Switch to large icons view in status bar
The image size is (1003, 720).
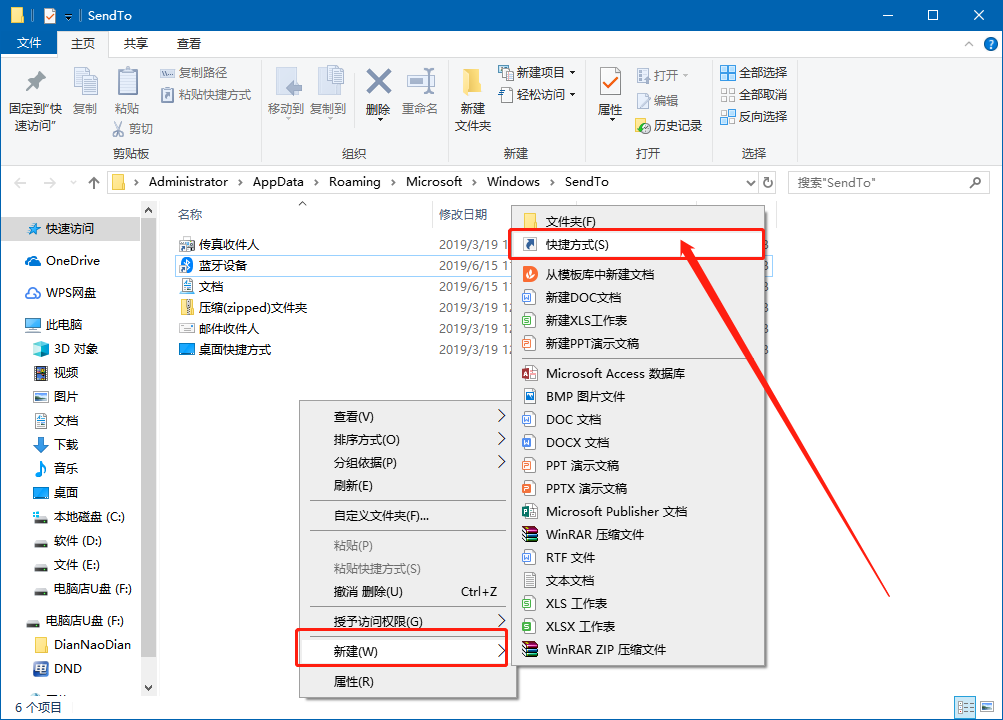coord(988,707)
